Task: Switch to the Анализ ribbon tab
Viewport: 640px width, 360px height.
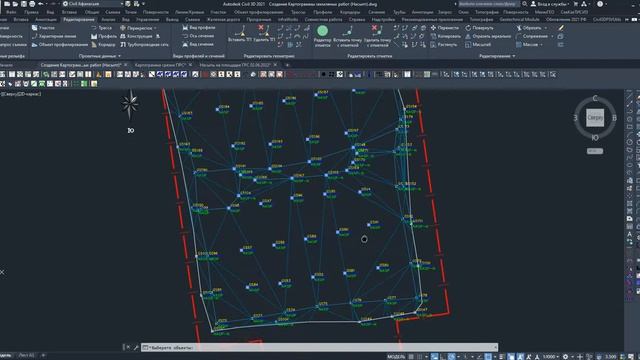Action: tap(108, 19)
